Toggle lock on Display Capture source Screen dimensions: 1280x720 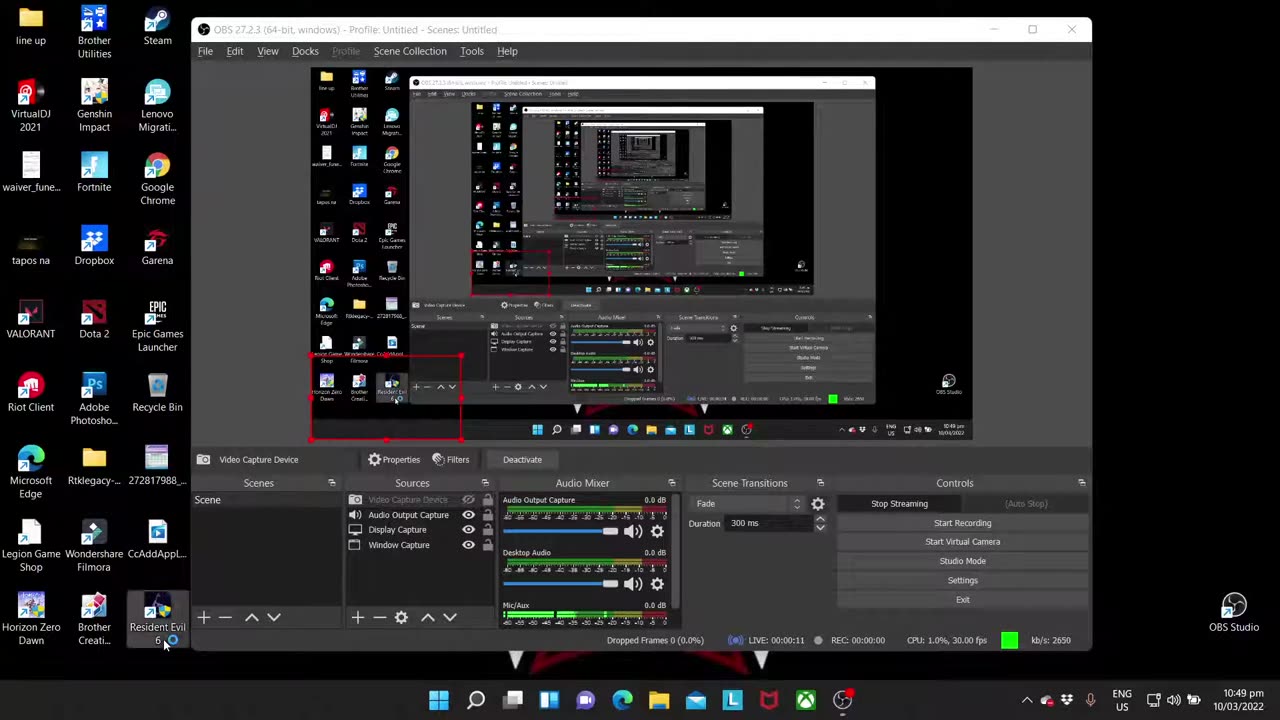tap(487, 530)
